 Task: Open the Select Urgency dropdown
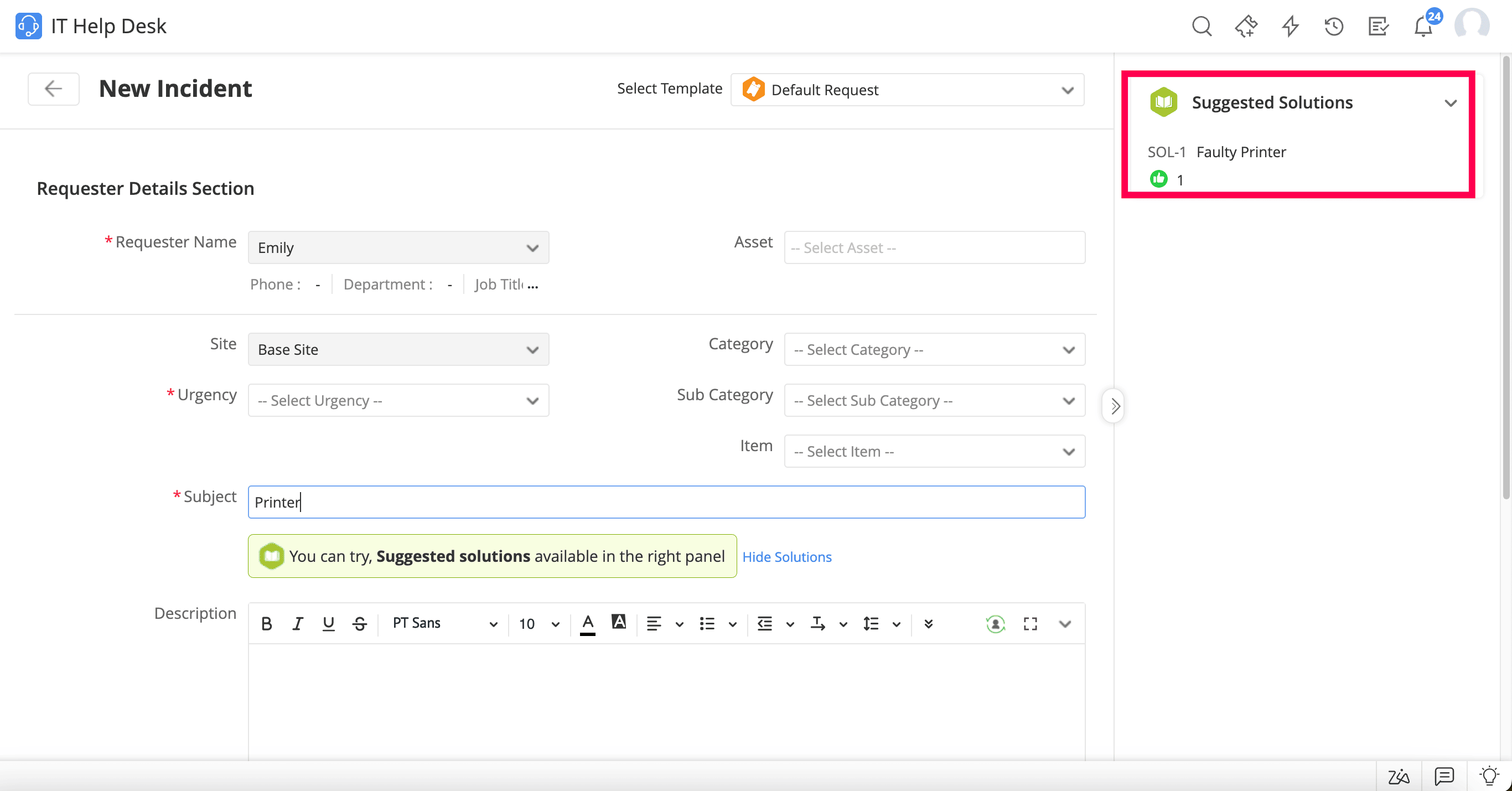point(398,401)
